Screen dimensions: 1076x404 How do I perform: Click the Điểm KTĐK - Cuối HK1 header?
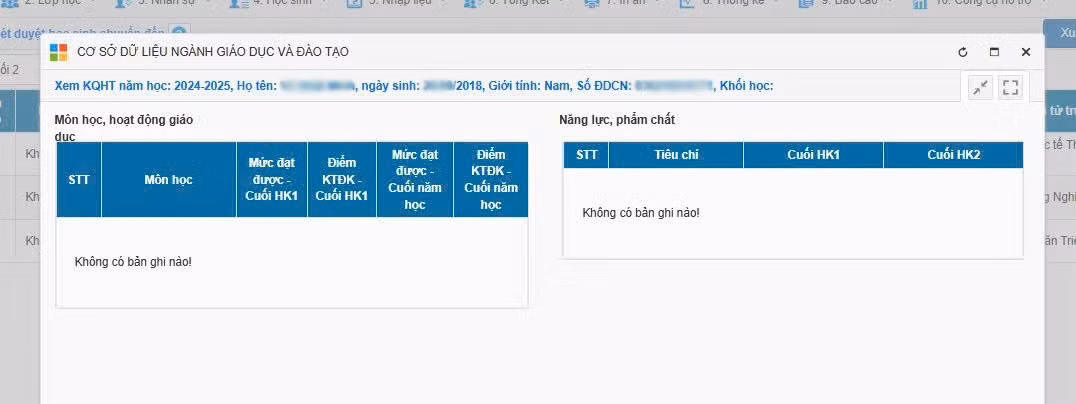pyautogui.click(x=342, y=180)
